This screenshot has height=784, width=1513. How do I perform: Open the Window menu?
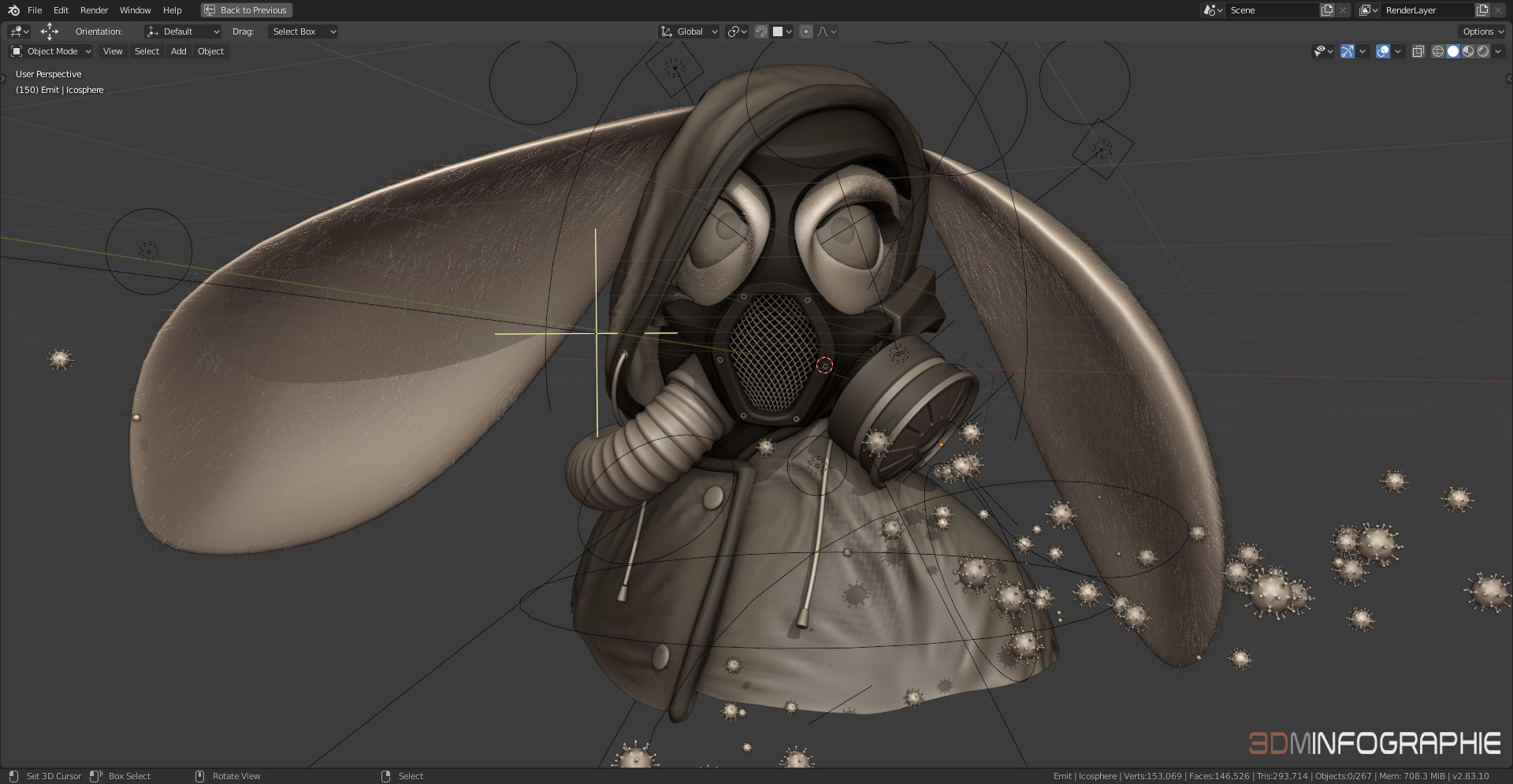[135, 10]
